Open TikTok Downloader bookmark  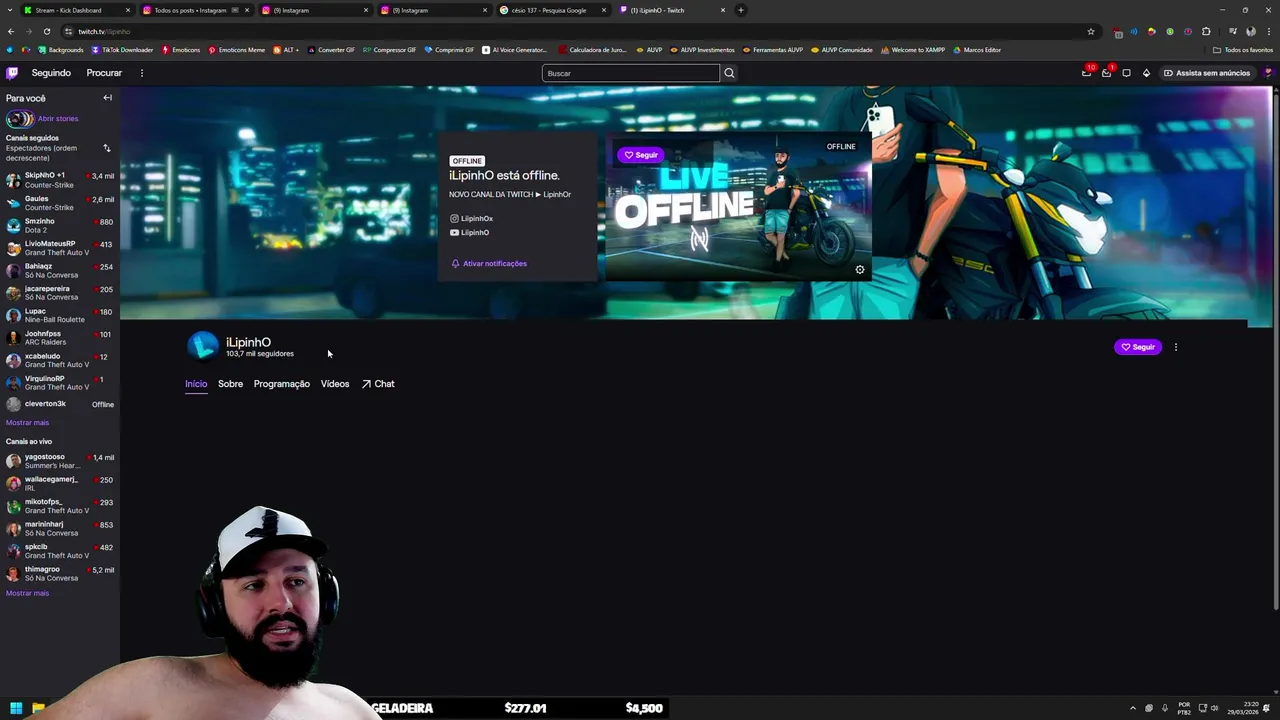pyautogui.click(x=122, y=50)
